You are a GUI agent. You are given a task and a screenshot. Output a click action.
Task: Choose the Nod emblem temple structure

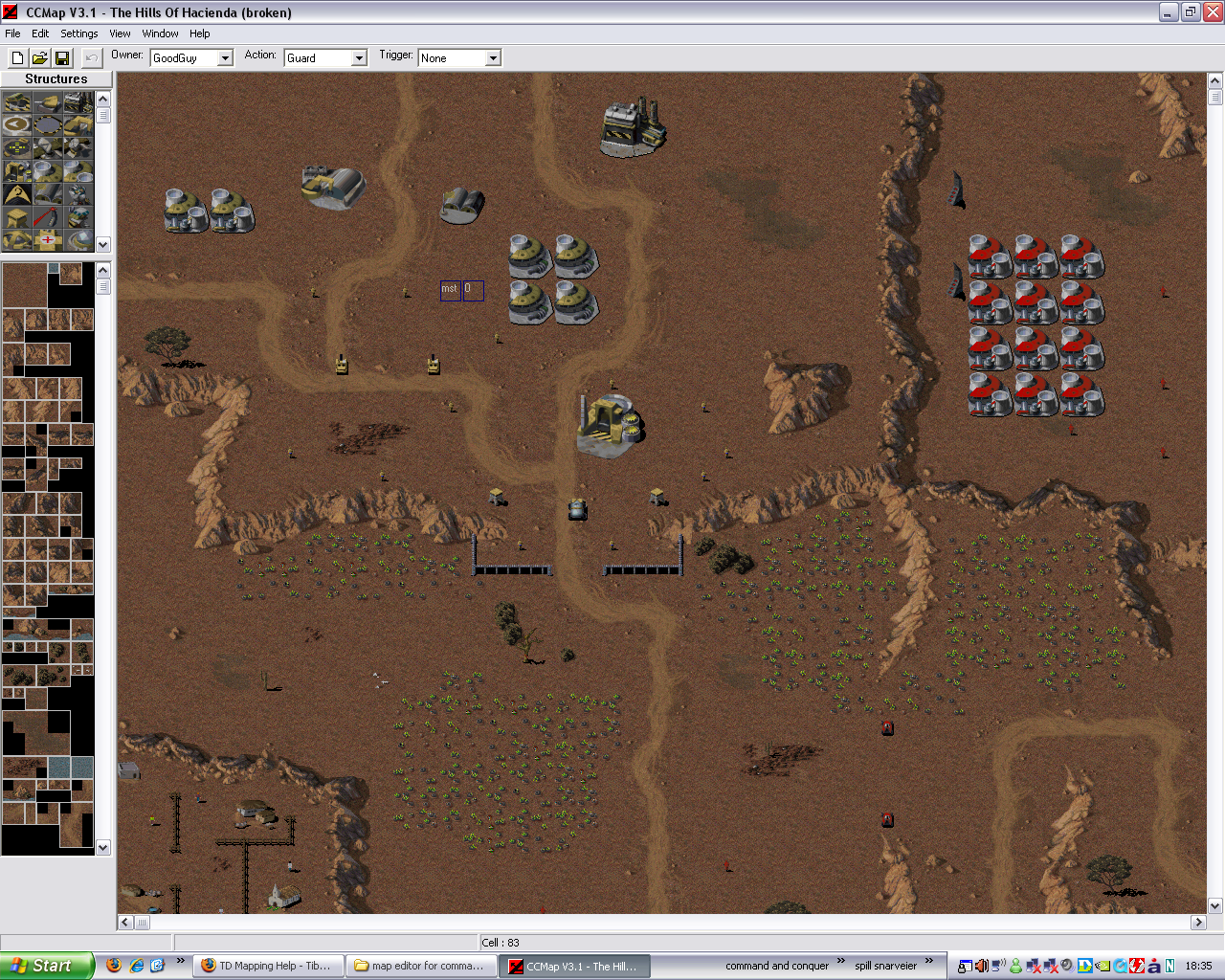(17, 193)
